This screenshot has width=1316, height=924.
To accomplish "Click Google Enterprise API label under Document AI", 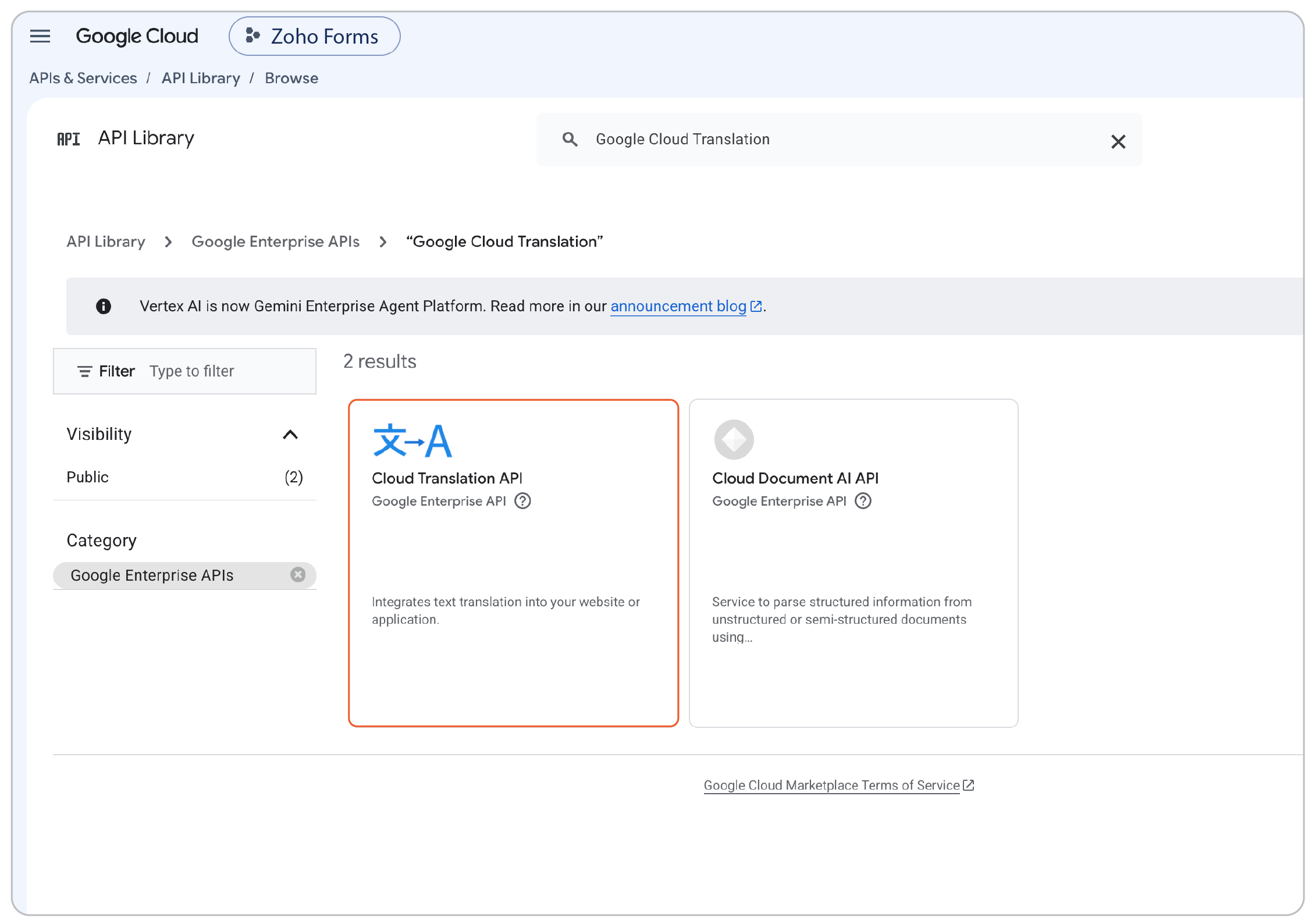I will 779,501.
